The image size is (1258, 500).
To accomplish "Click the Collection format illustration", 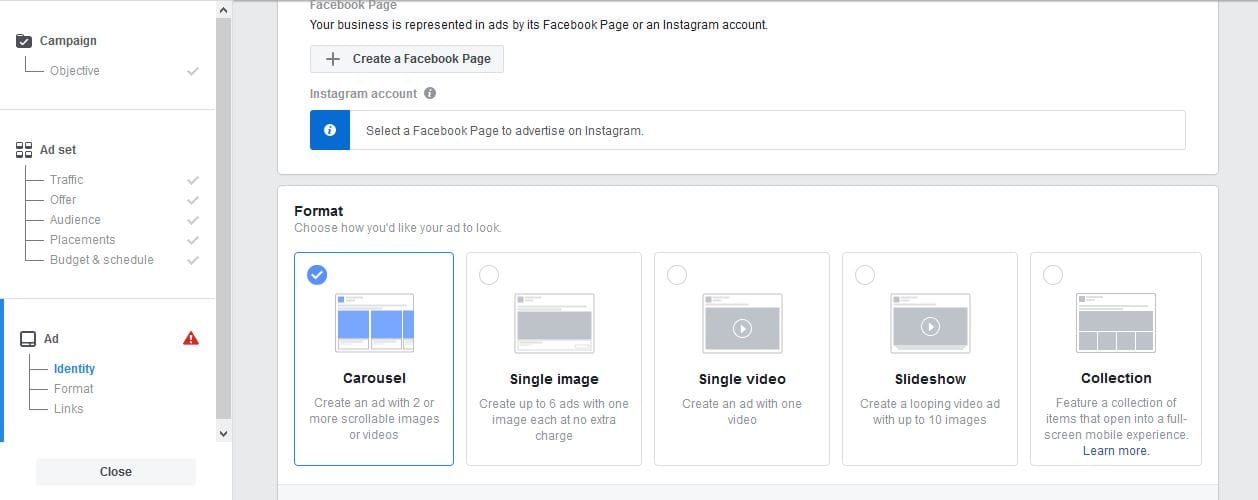I will pos(1116,322).
